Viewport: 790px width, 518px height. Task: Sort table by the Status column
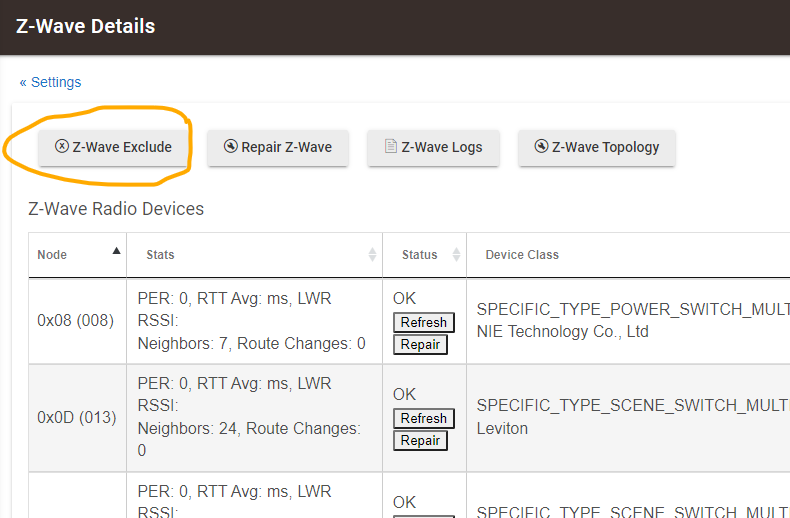456,255
